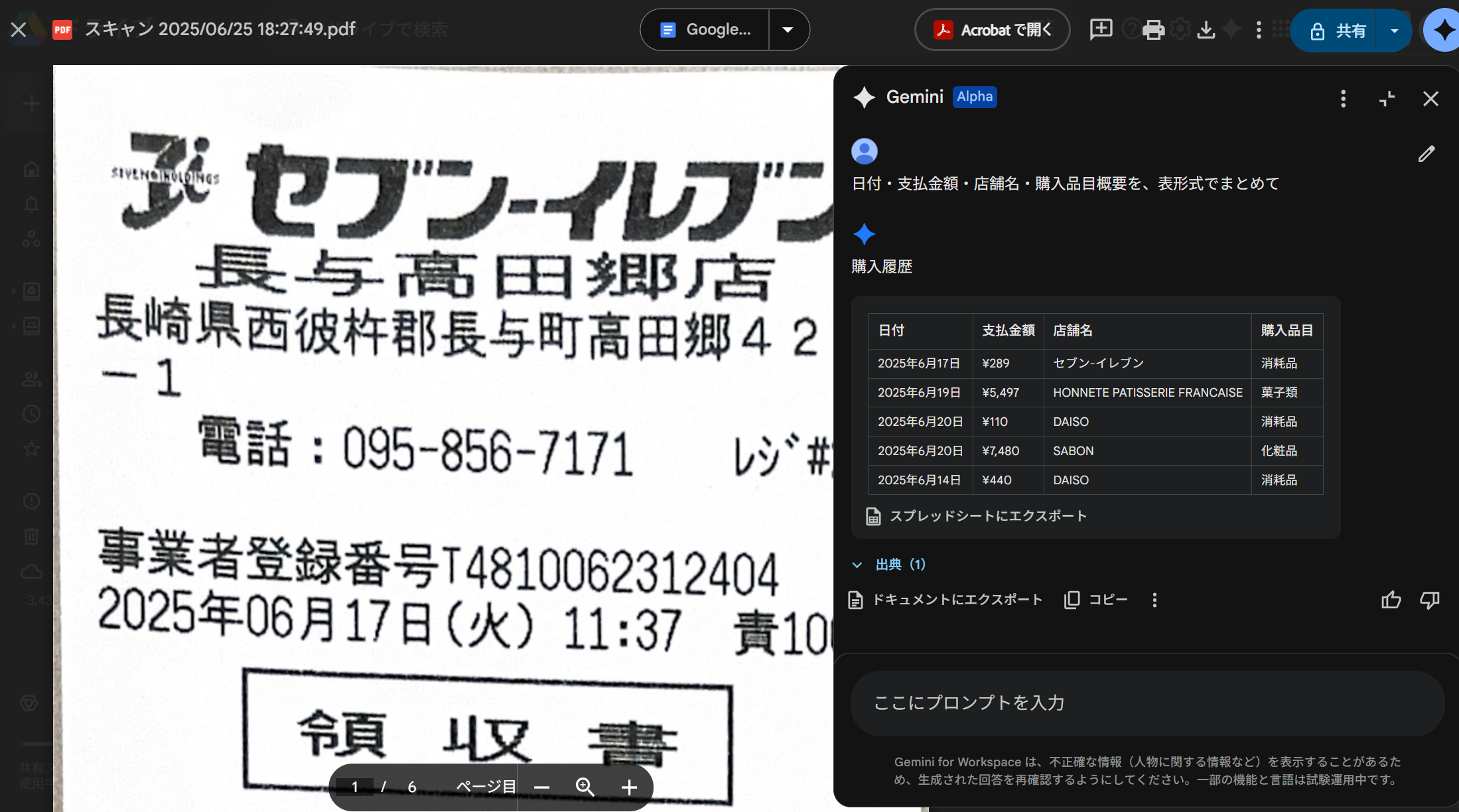Expand the open-with dropdown arrow
Screen dimensions: 1459x812
point(788,30)
